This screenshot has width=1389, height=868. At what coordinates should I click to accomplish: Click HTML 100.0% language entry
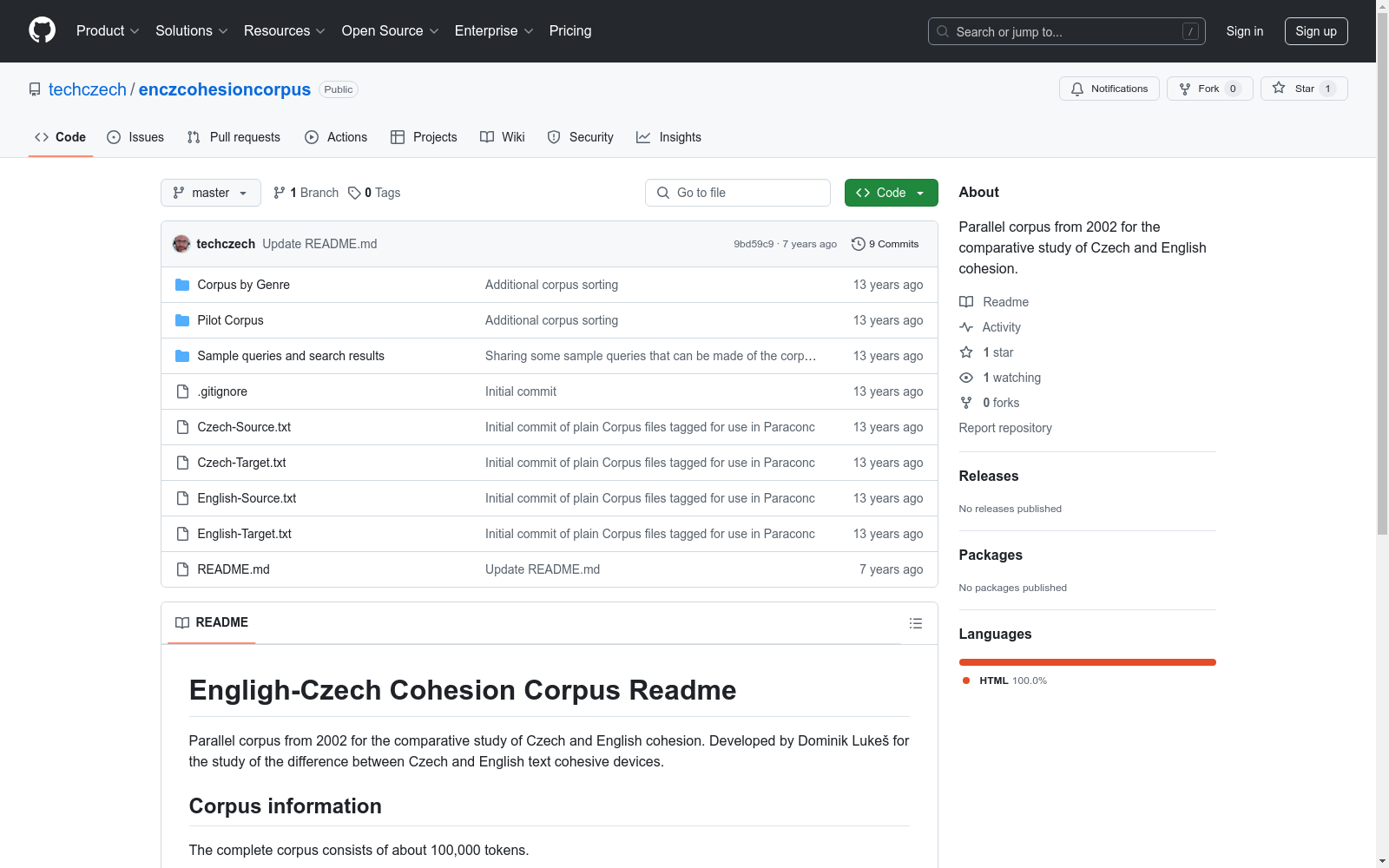(x=1005, y=681)
